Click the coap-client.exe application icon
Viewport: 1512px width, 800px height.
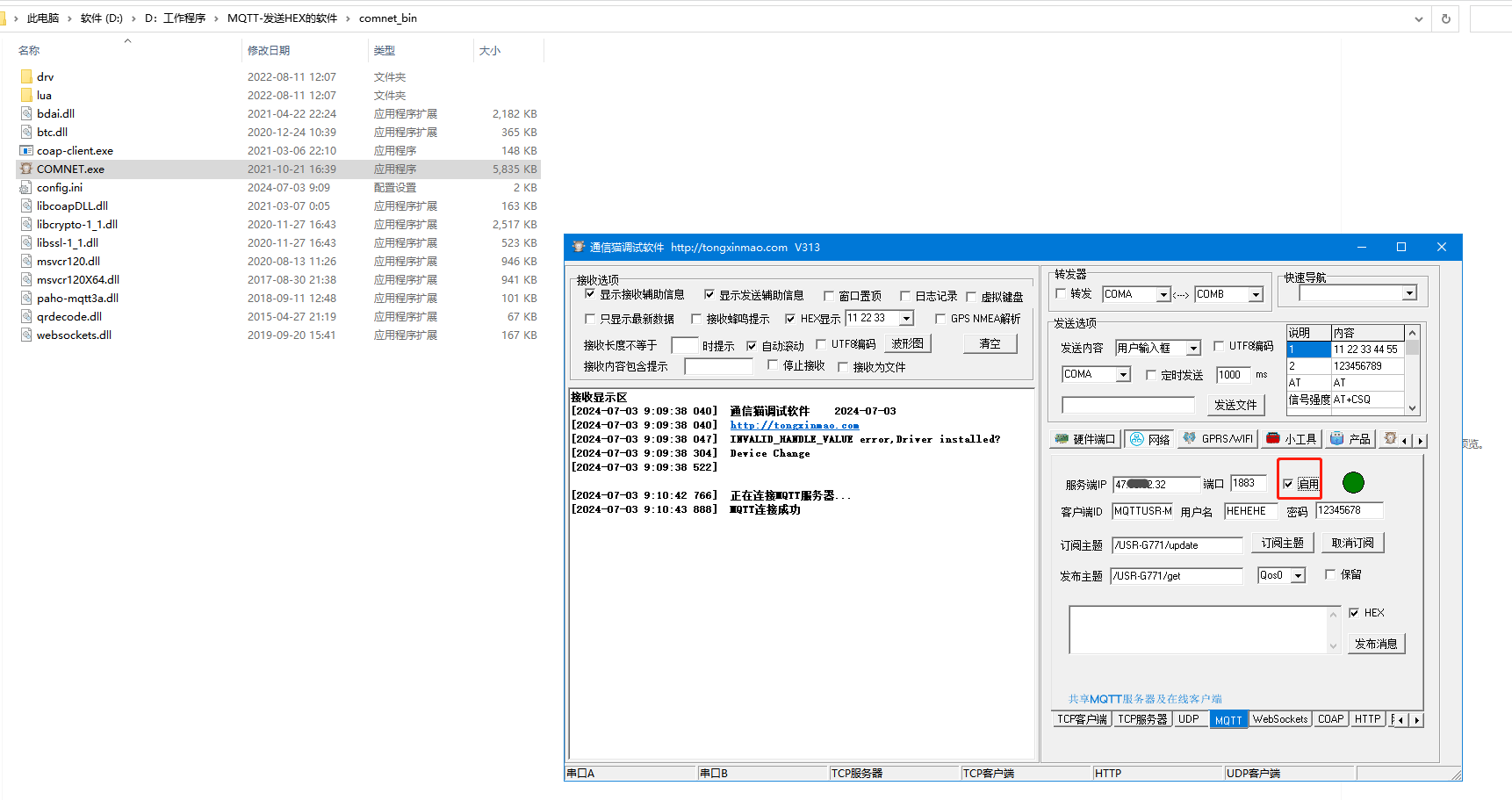pos(26,151)
